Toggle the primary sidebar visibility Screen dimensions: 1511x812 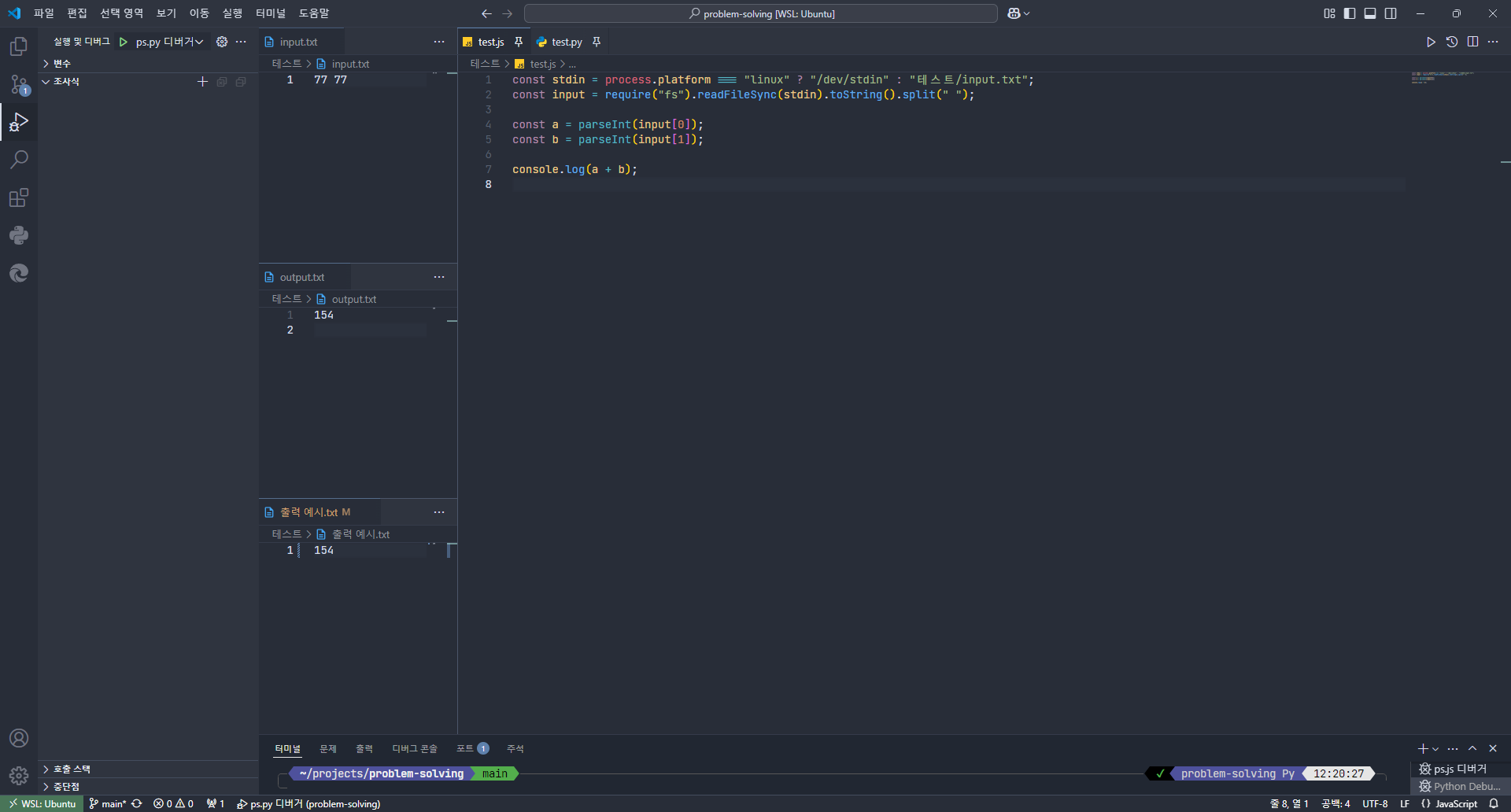[1350, 13]
